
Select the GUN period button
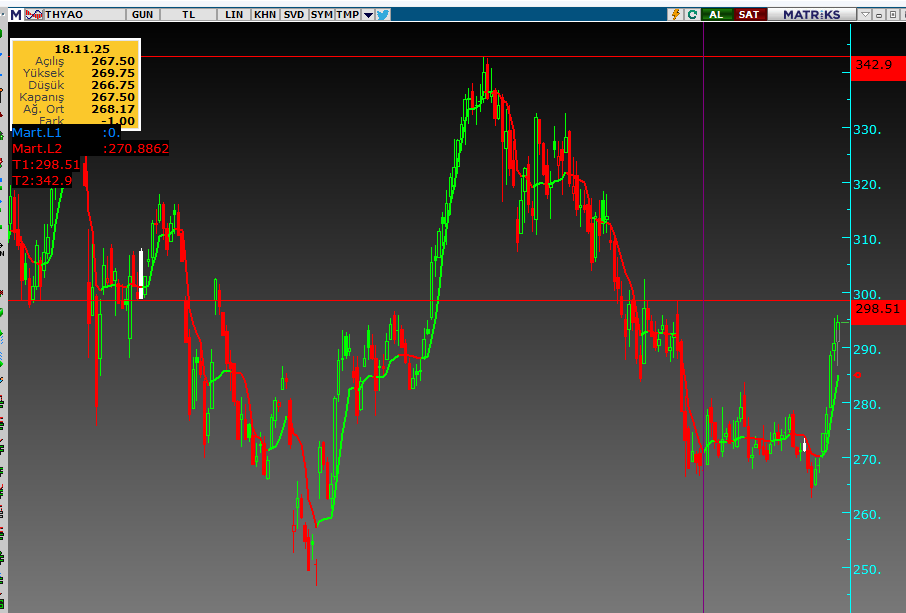[143, 14]
